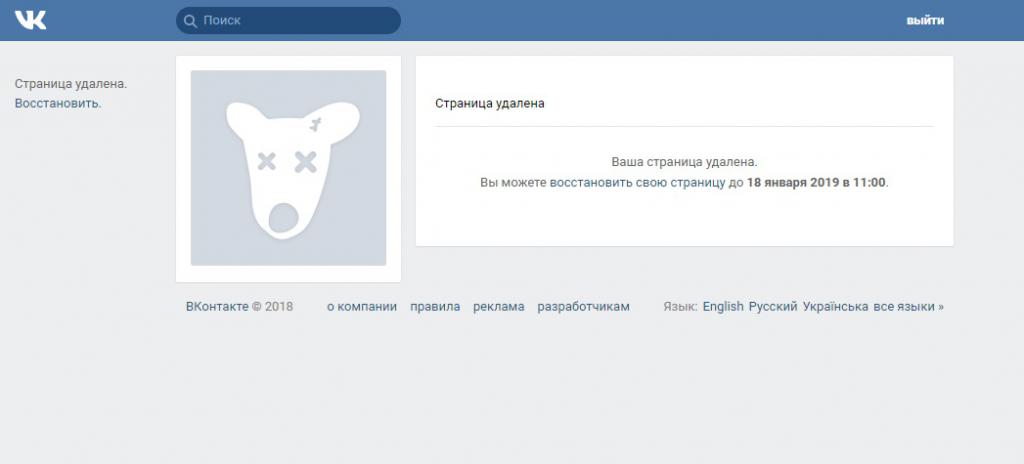Open the реклама footer link
Screen dimensions: 1024x464
(498, 307)
